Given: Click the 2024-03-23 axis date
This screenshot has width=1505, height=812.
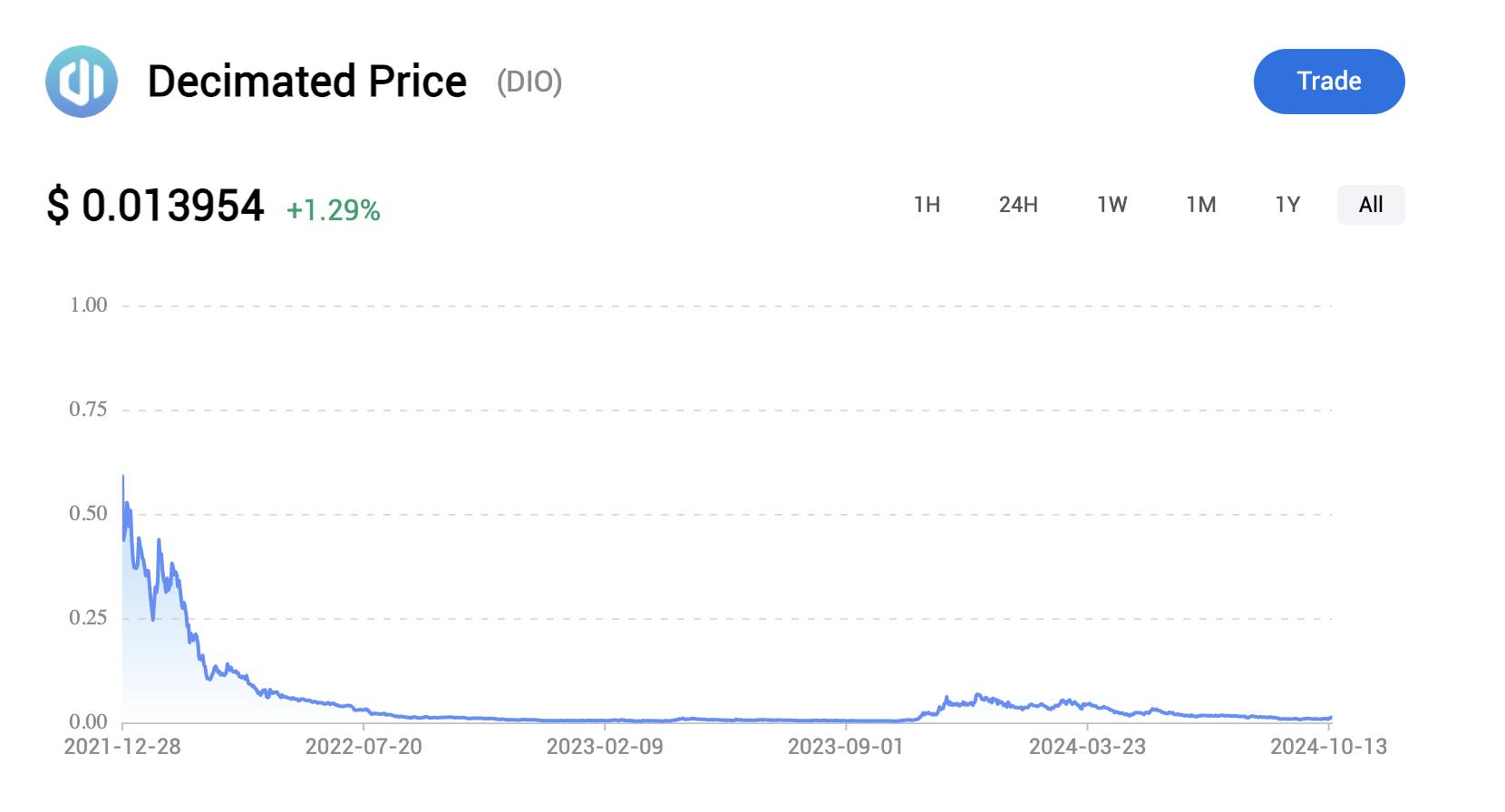Looking at the screenshot, I should (x=1087, y=747).
